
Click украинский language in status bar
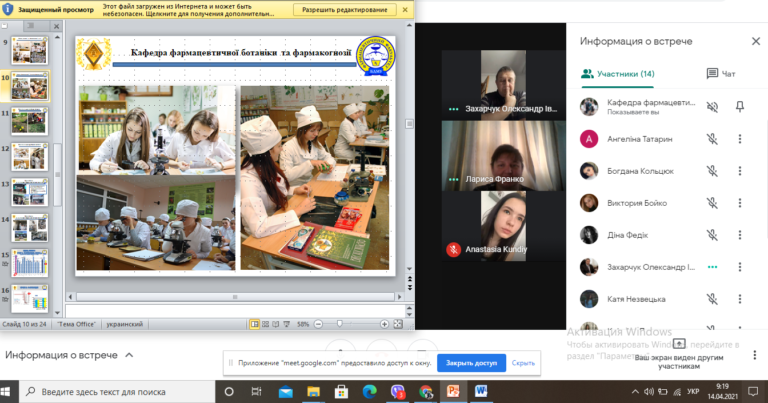[x=124, y=324]
